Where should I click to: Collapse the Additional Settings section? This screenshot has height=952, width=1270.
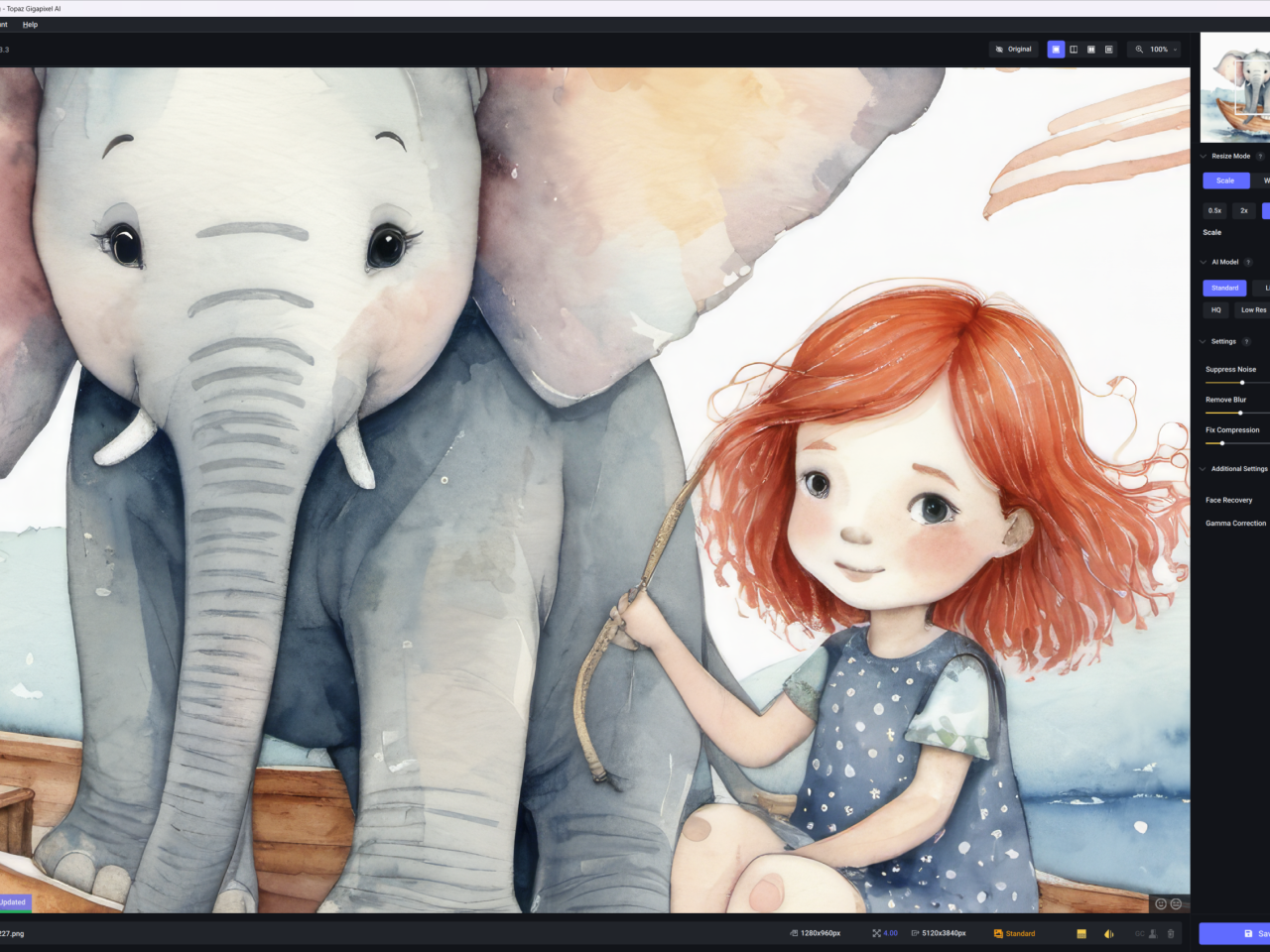[1204, 469]
